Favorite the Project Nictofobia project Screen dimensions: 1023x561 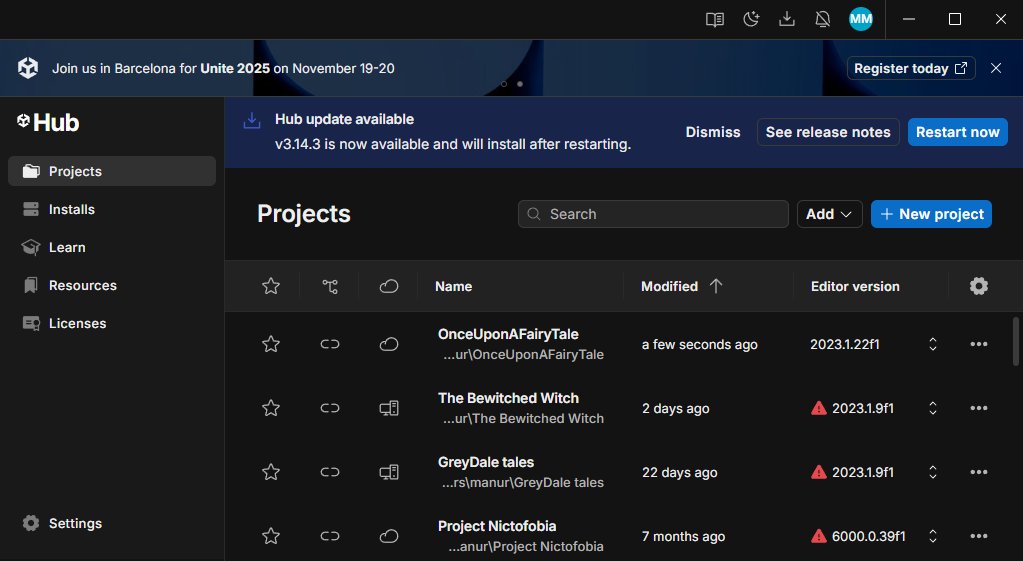point(271,536)
